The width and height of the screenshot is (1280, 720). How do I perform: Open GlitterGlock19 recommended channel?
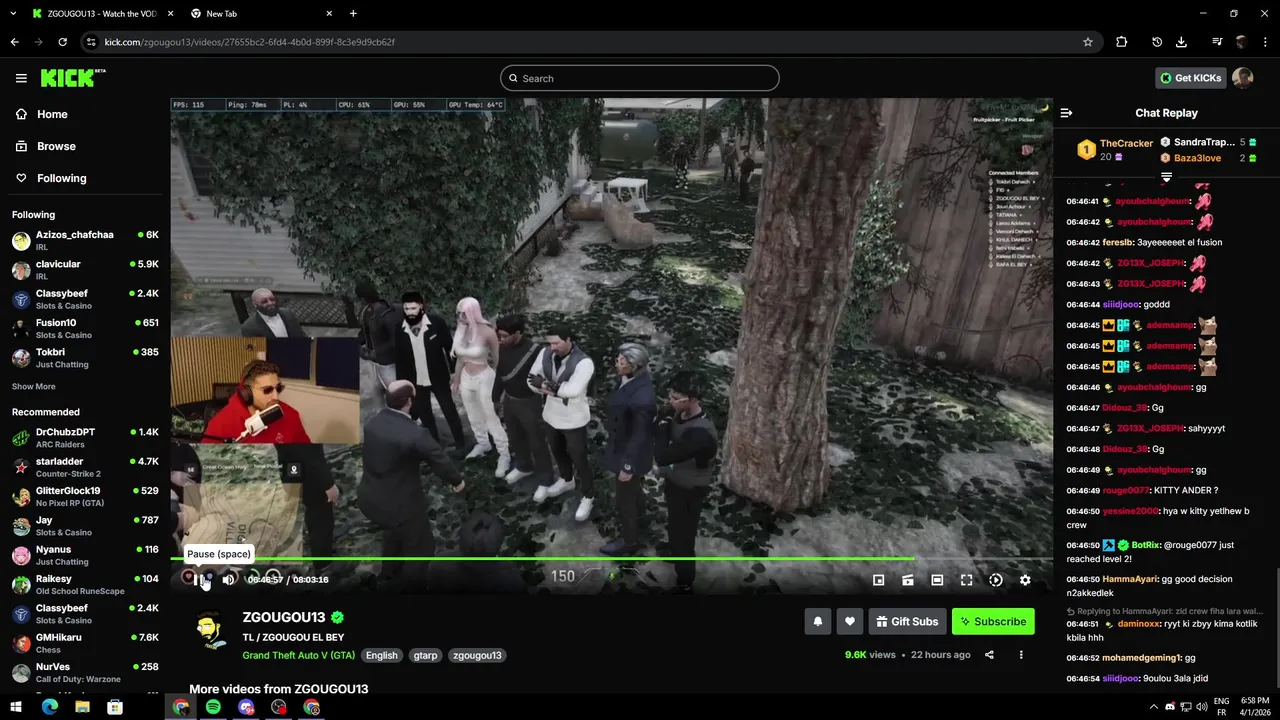click(x=85, y=497)
